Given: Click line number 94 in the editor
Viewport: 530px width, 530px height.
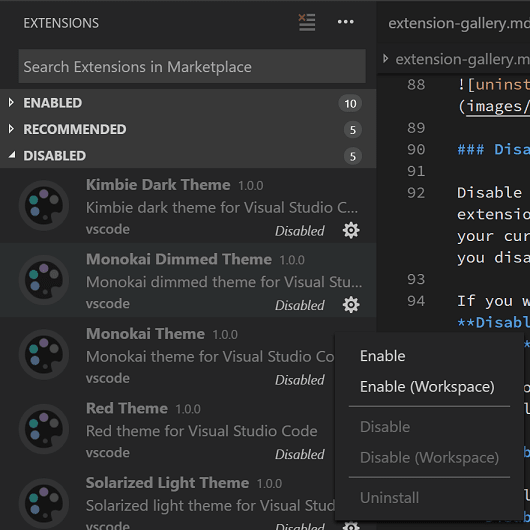Looking at the screenshot, I should (x=416, y=301).
